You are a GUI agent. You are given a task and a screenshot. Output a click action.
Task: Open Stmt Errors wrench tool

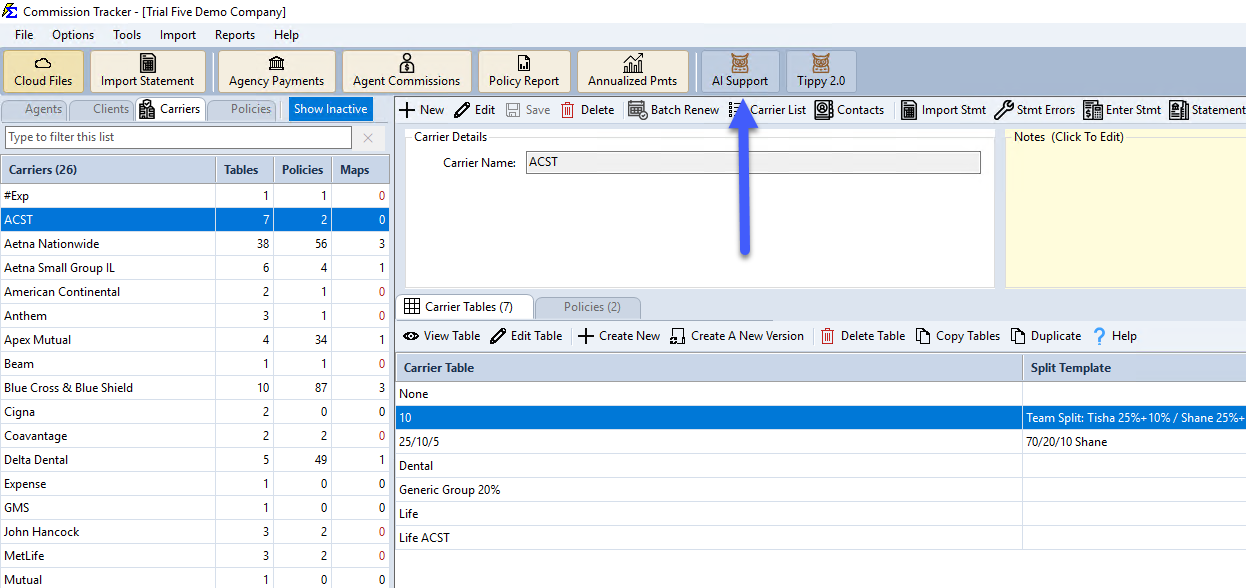coord(1035,110)
